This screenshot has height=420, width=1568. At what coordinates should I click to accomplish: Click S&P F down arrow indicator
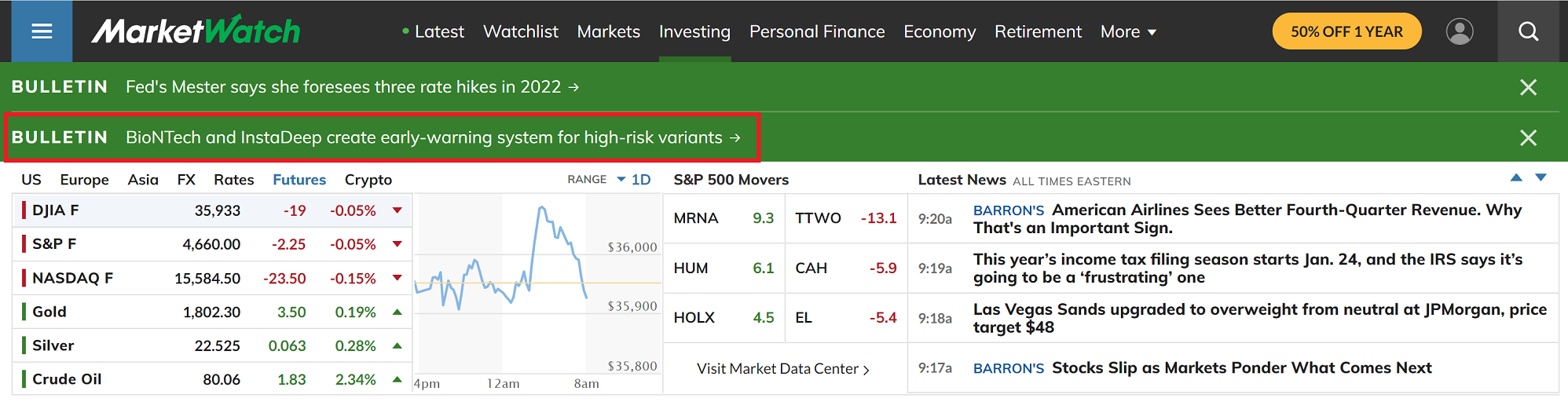[x=397, y=244]
